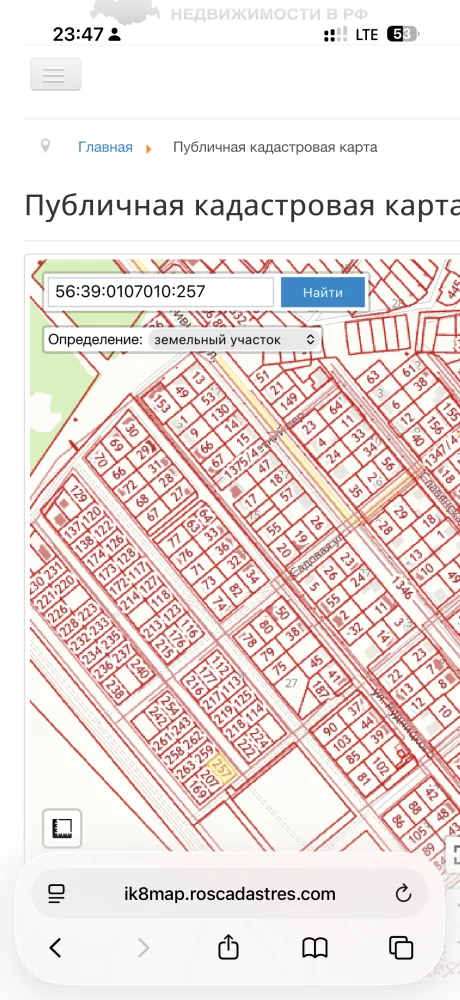Open the Safari share sheet
The image size is (460, 1000).
228,948
